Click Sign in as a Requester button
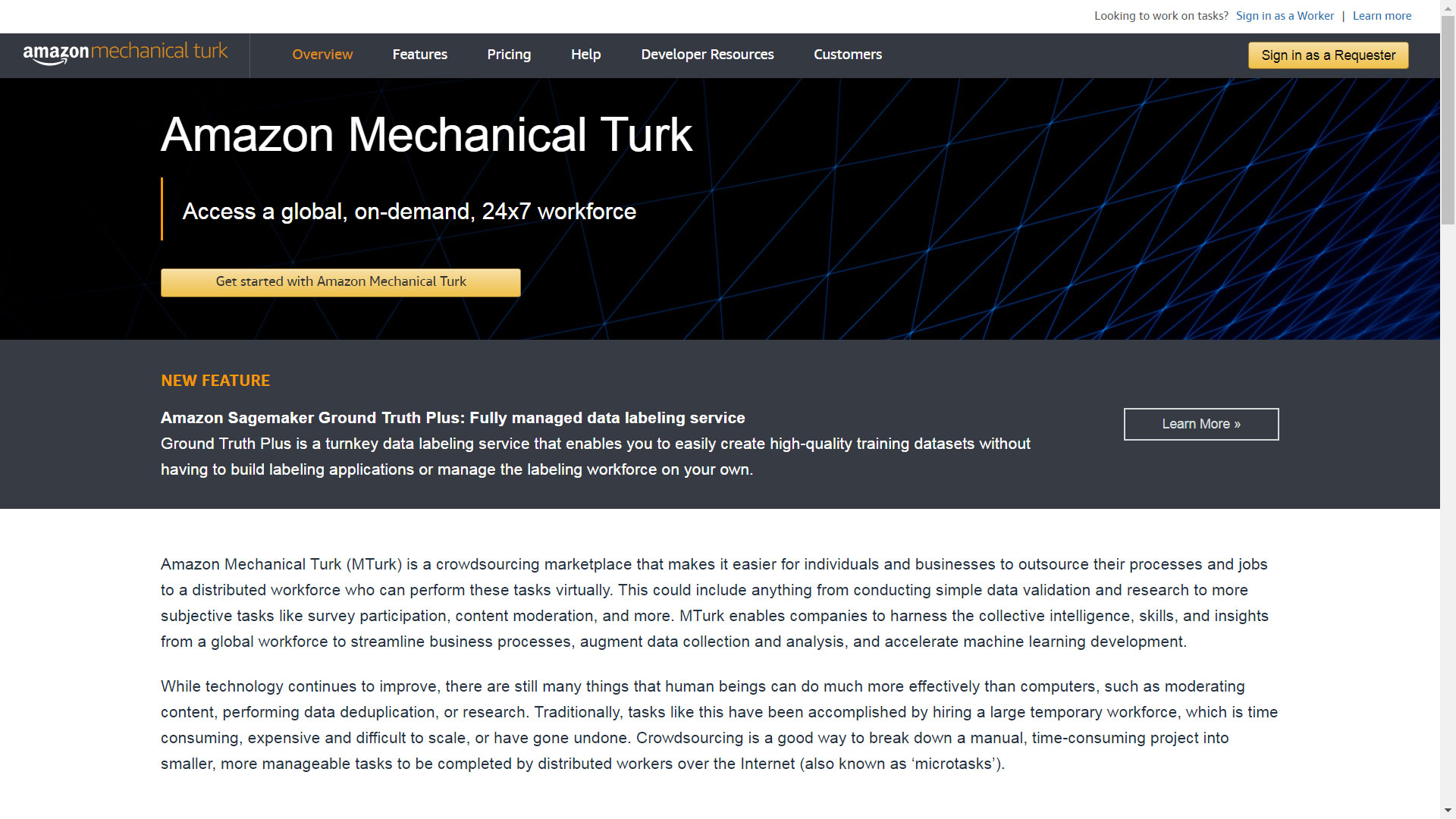 [1328, 55]
